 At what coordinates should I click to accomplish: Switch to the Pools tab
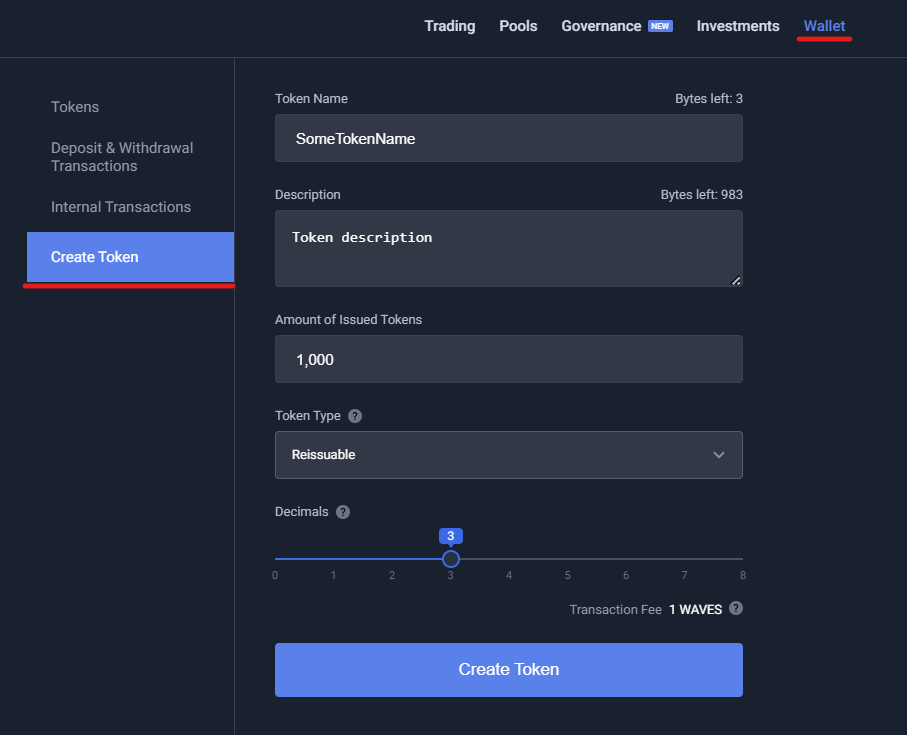tap(518, 26)
